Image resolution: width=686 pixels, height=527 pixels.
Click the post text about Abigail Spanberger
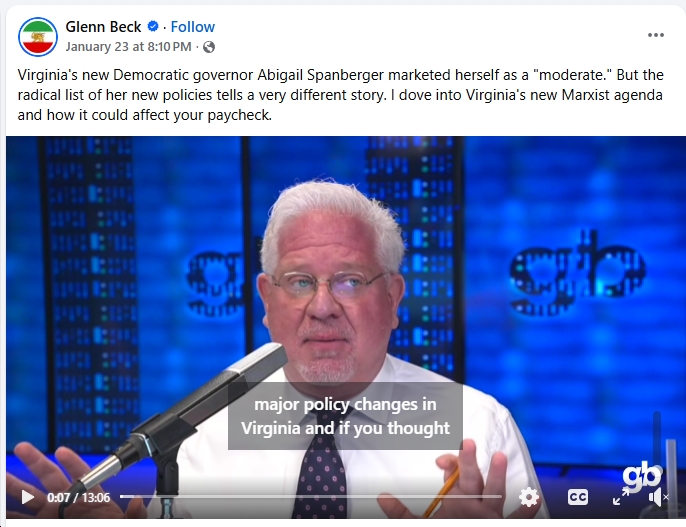340,95
